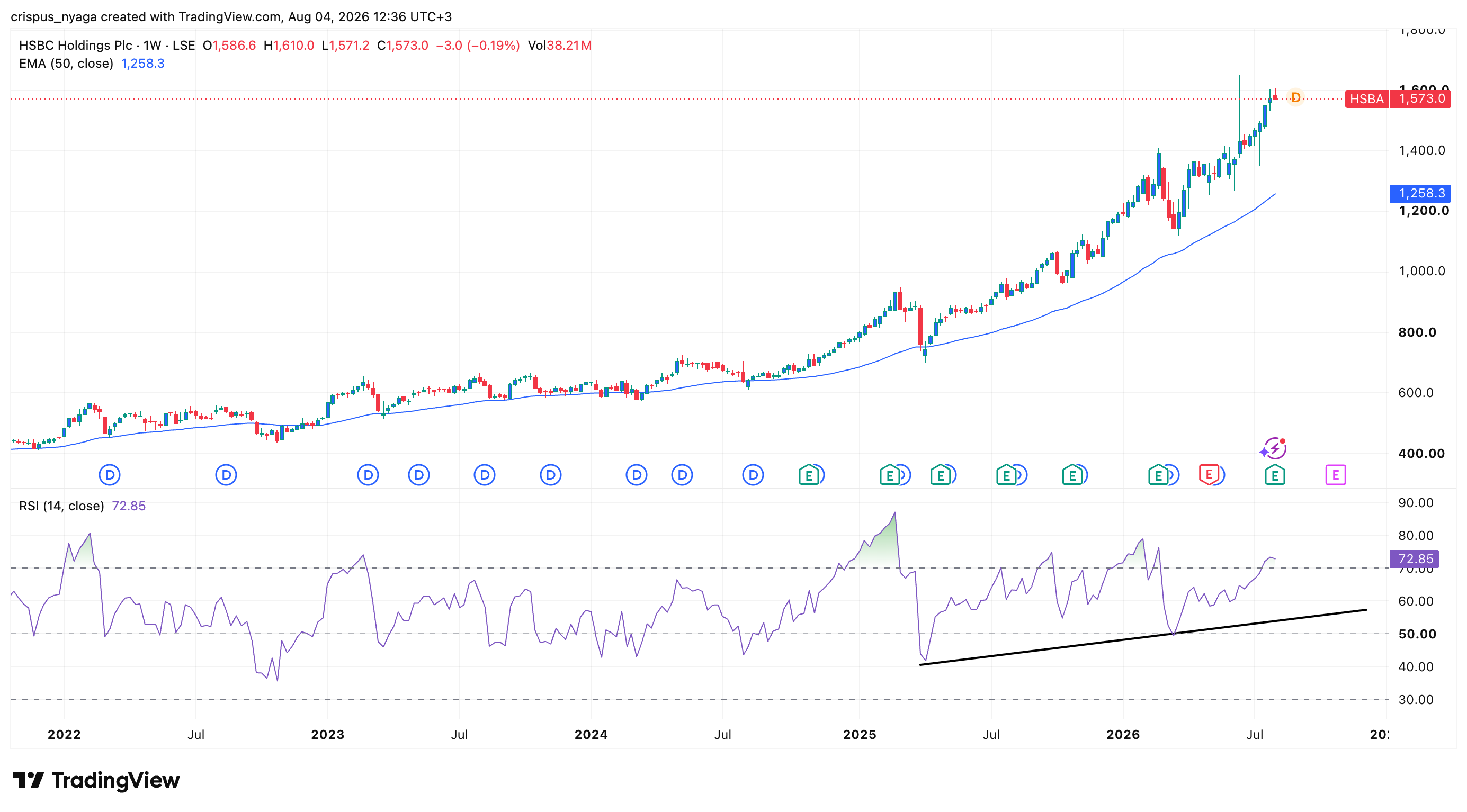Select the HSBC Holdings Plc symbol title
The height and width of the screenshot is (812, 1467).
tap(75, 46)
